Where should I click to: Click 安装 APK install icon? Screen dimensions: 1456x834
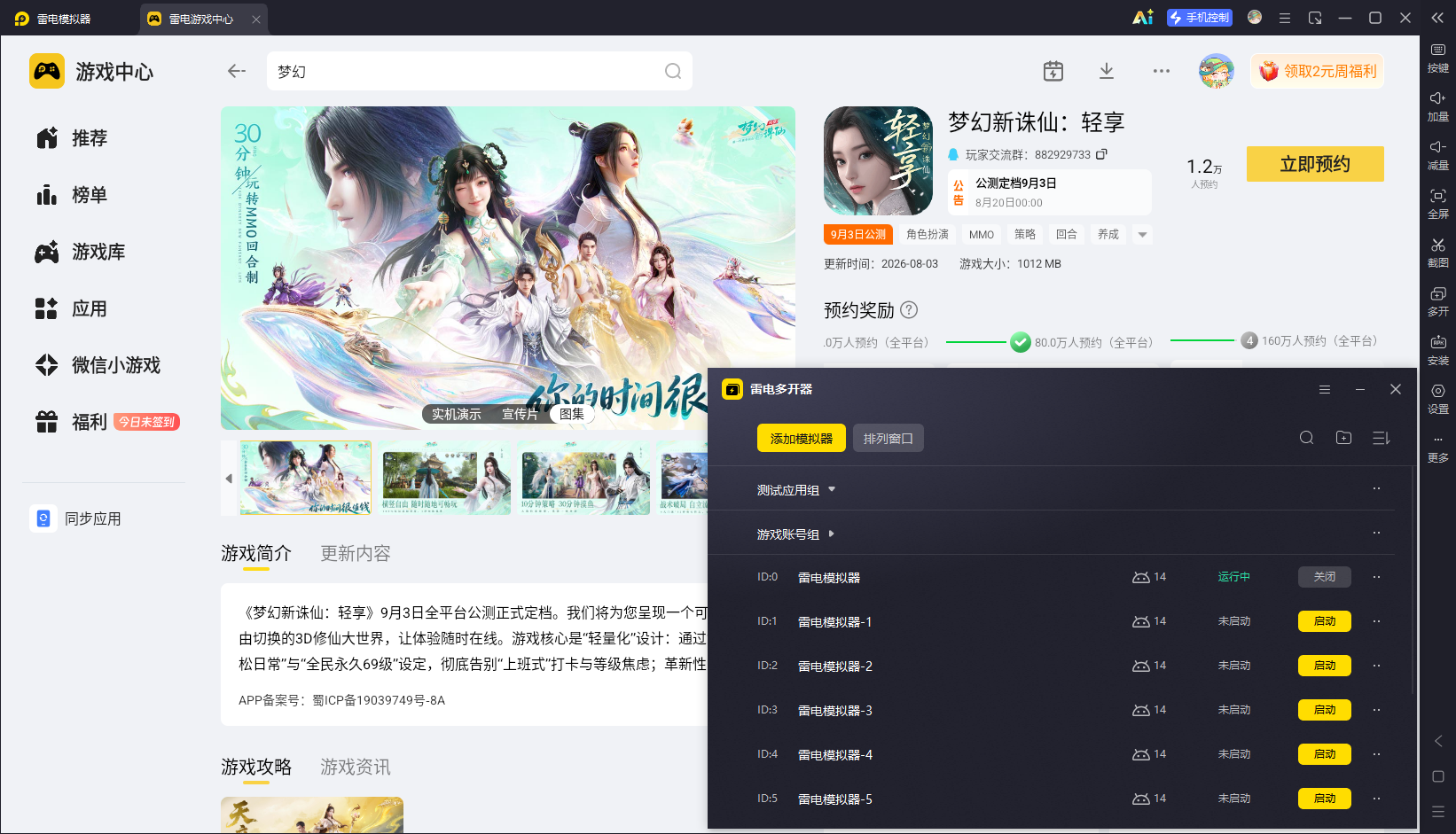click(x=1438, y=351)
